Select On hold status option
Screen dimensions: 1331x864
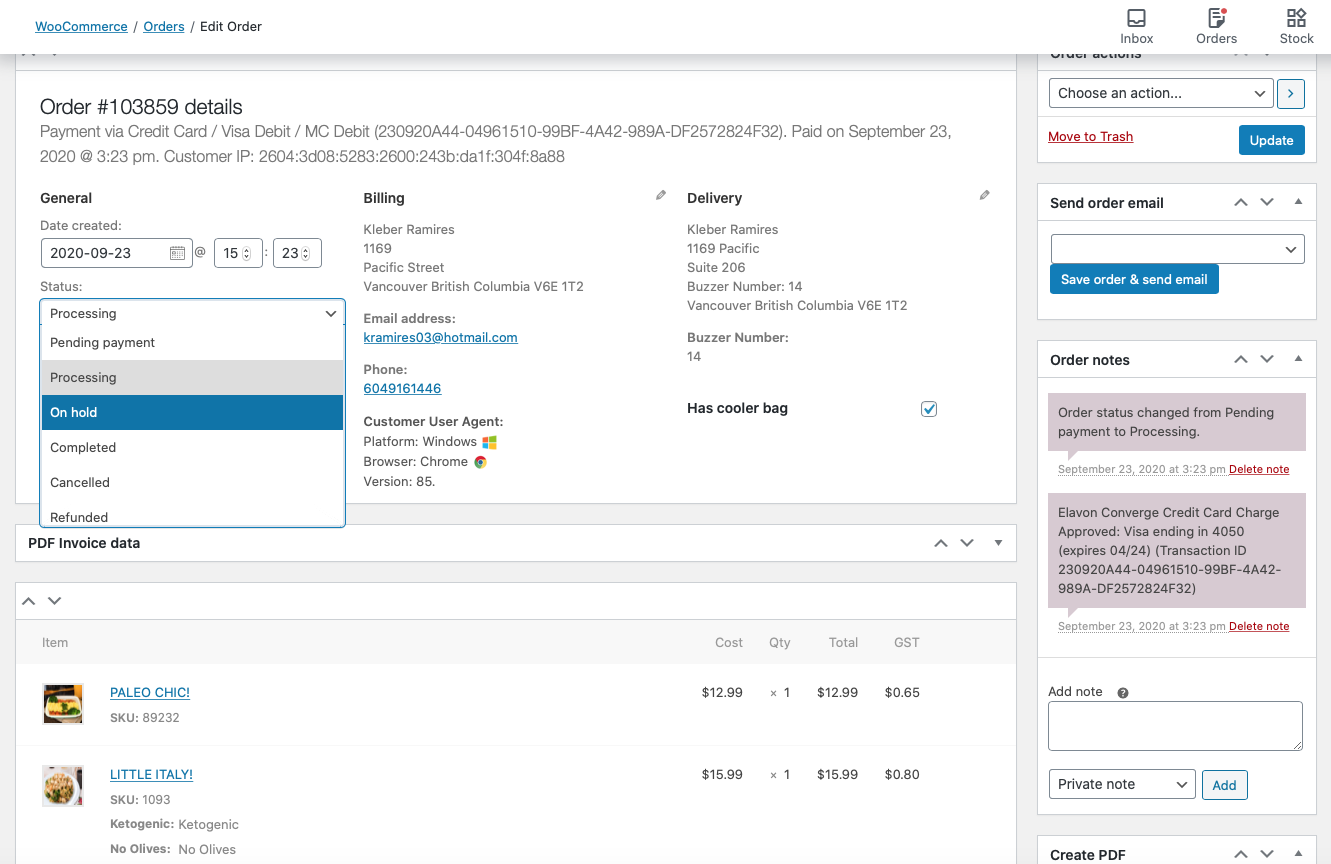tap(192, 412)
